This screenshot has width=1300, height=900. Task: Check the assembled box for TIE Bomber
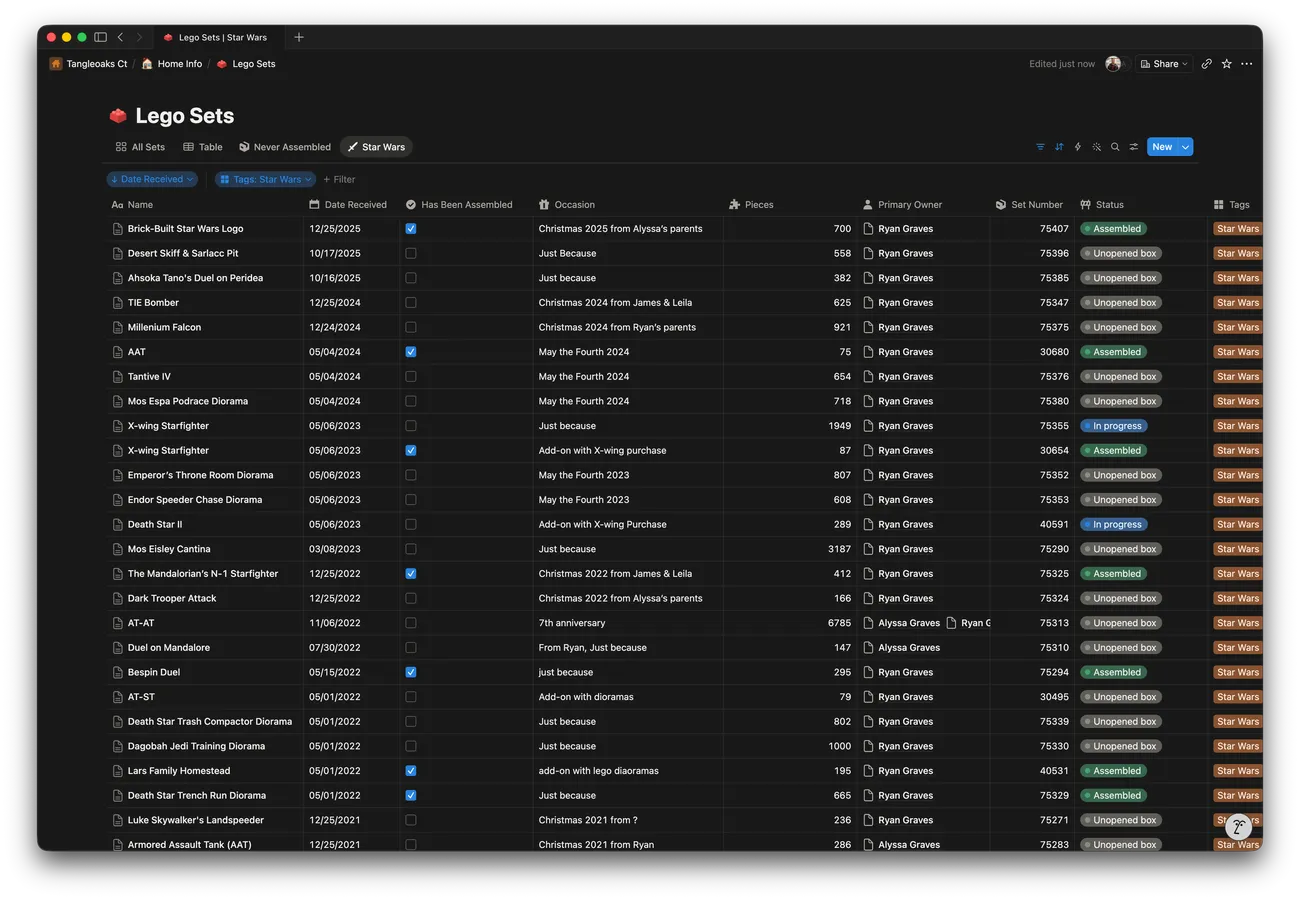[411, 303]
